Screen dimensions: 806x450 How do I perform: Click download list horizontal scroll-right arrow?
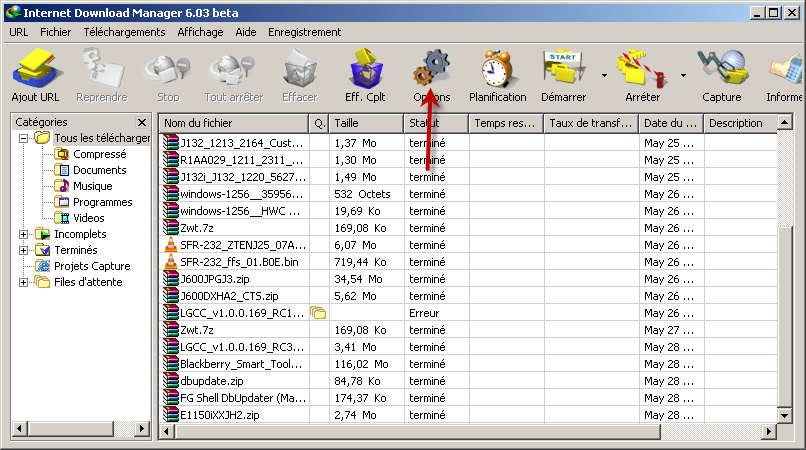click(768, 431)
